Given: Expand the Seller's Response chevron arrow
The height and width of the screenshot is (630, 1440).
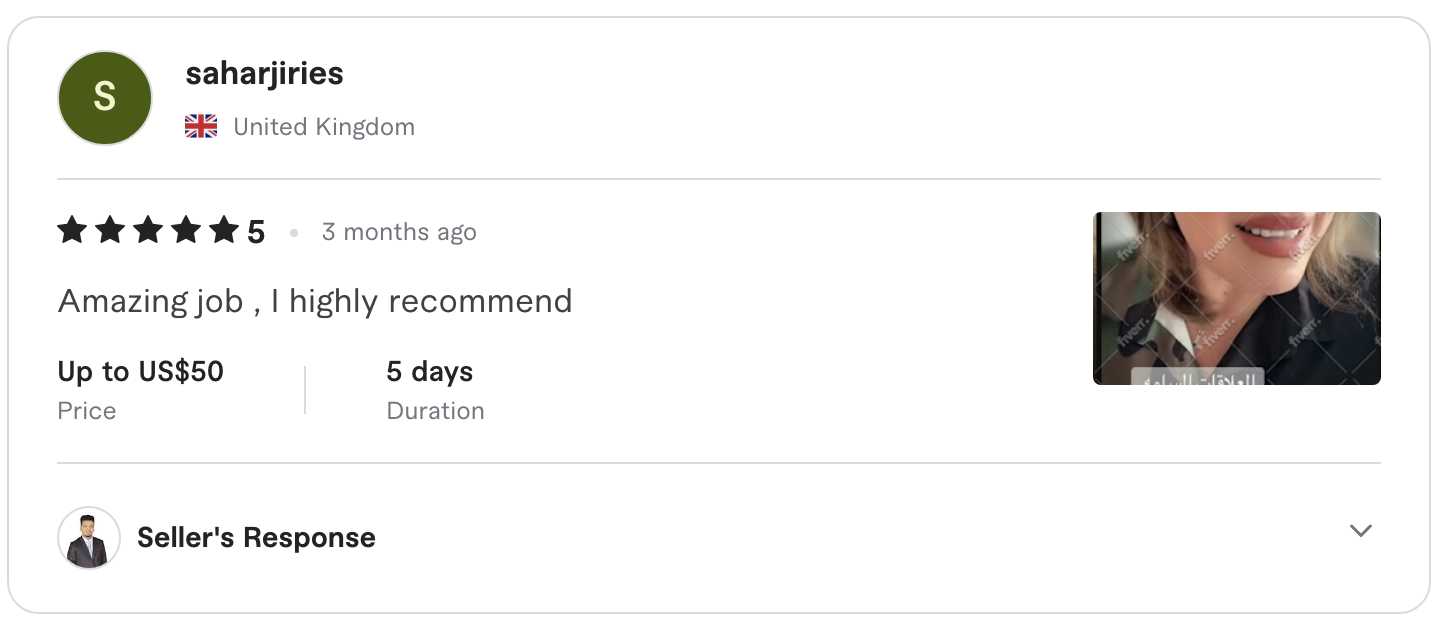Looking at the screenshot, I should tap(1360, 531).
